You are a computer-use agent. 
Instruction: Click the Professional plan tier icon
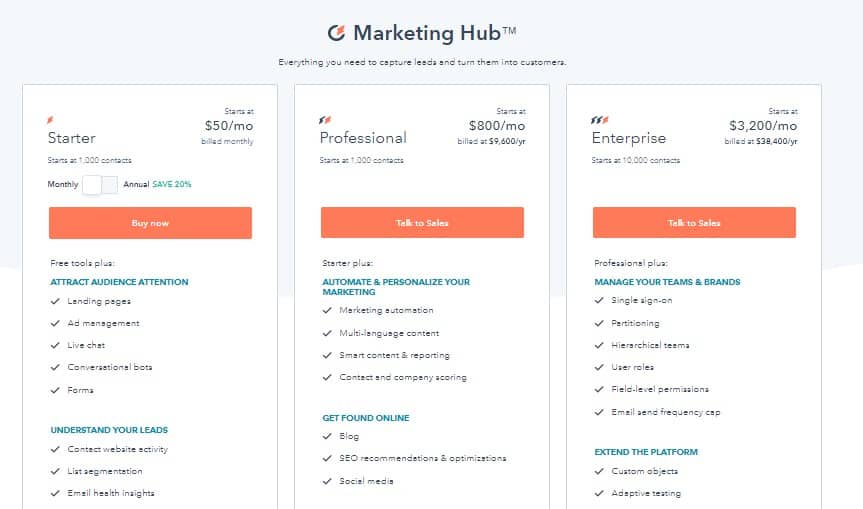324,120
